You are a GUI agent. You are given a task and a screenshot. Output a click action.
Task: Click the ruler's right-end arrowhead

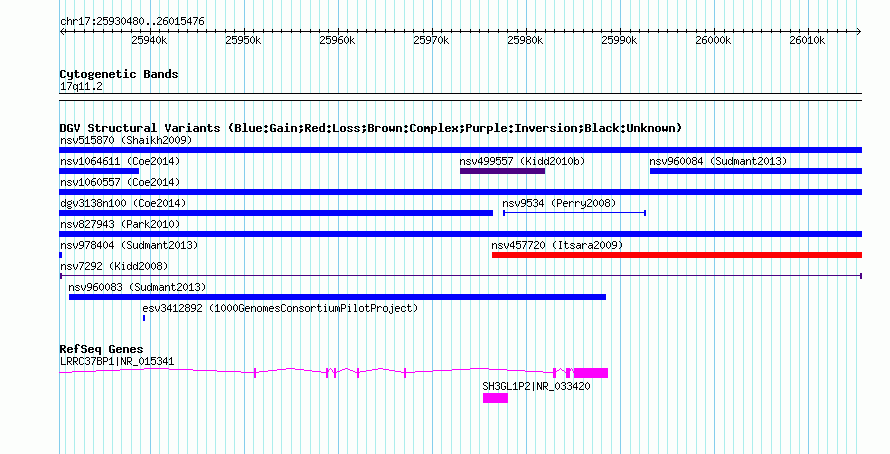(859, 32)
